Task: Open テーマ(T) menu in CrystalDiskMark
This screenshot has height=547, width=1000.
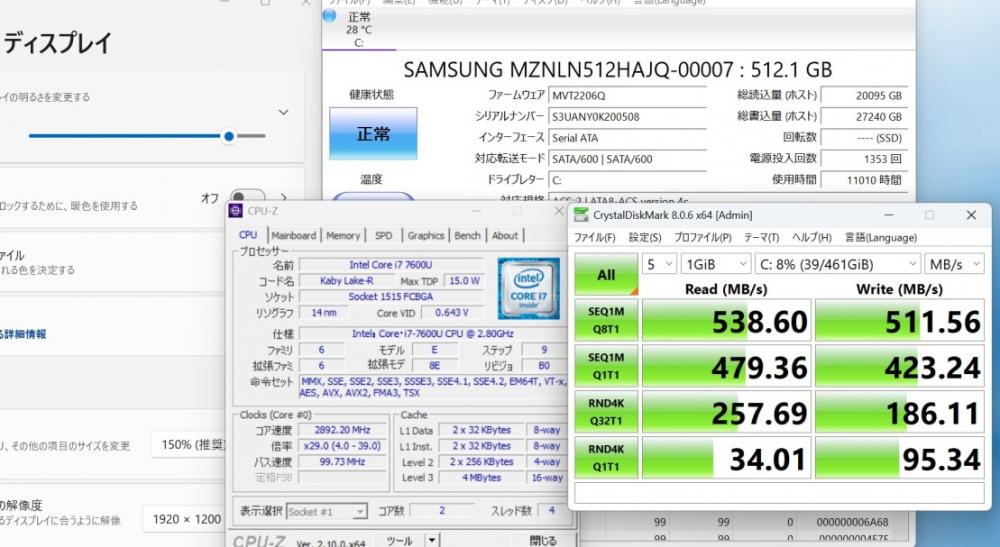Action: point(761,237)
